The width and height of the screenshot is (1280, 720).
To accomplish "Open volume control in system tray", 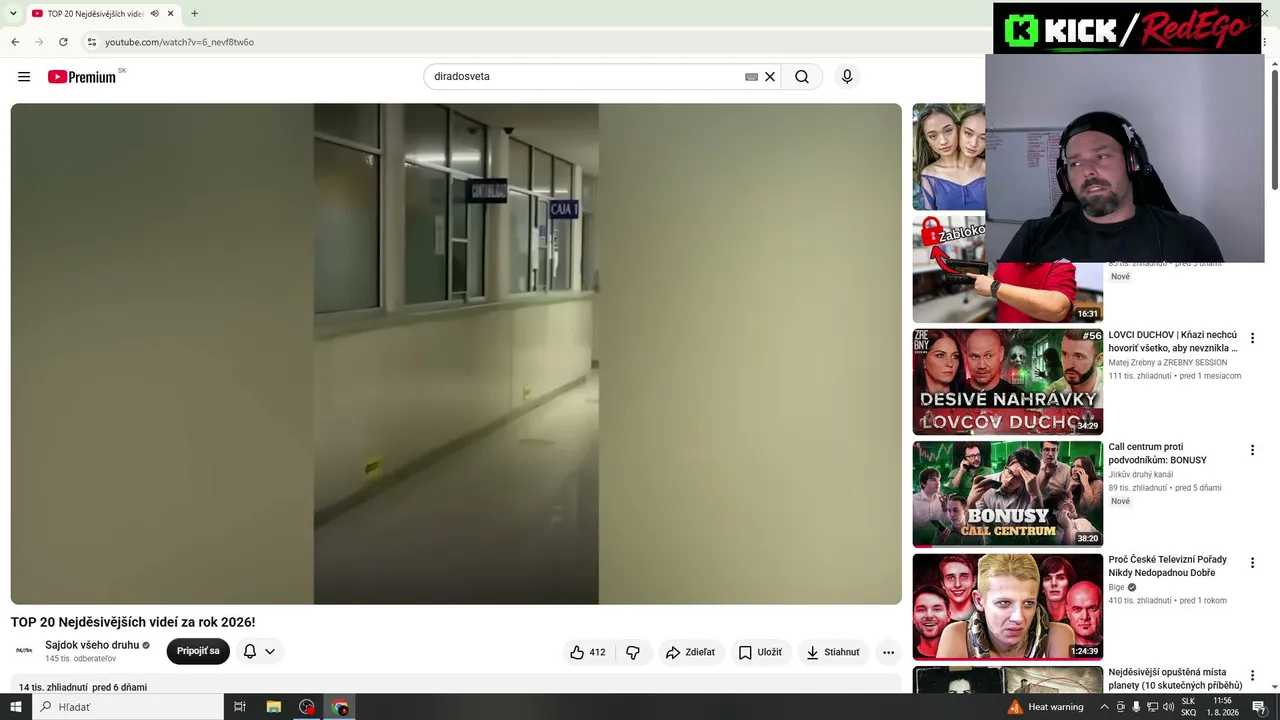I will click(1168, 707).
